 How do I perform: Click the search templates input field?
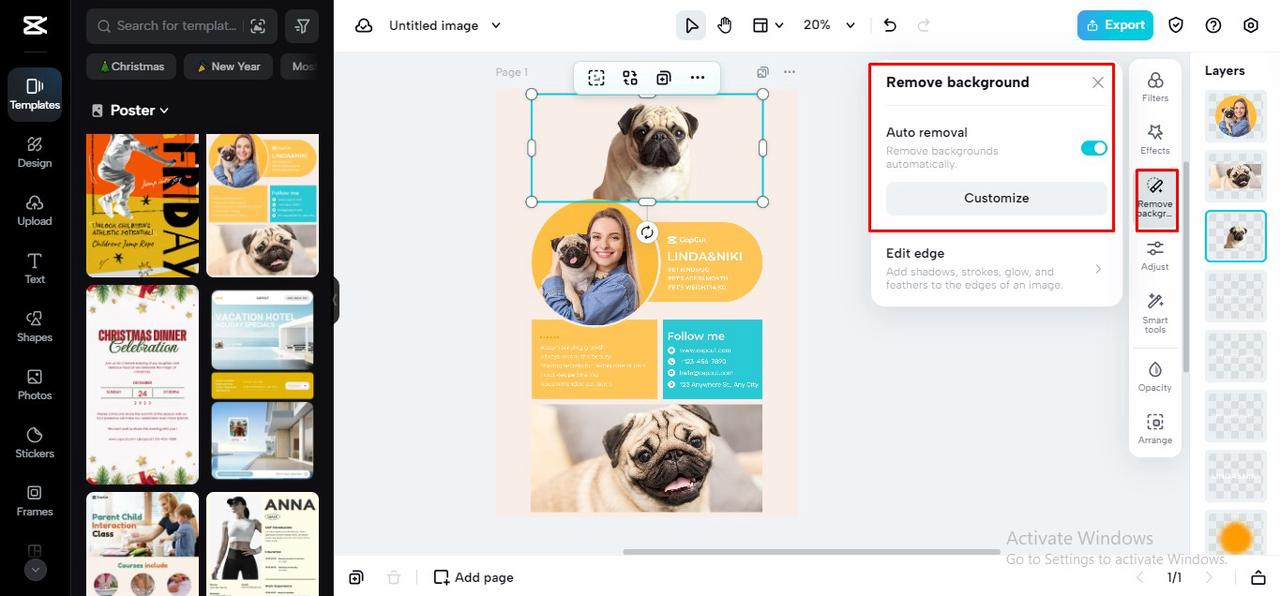point(175,26)
